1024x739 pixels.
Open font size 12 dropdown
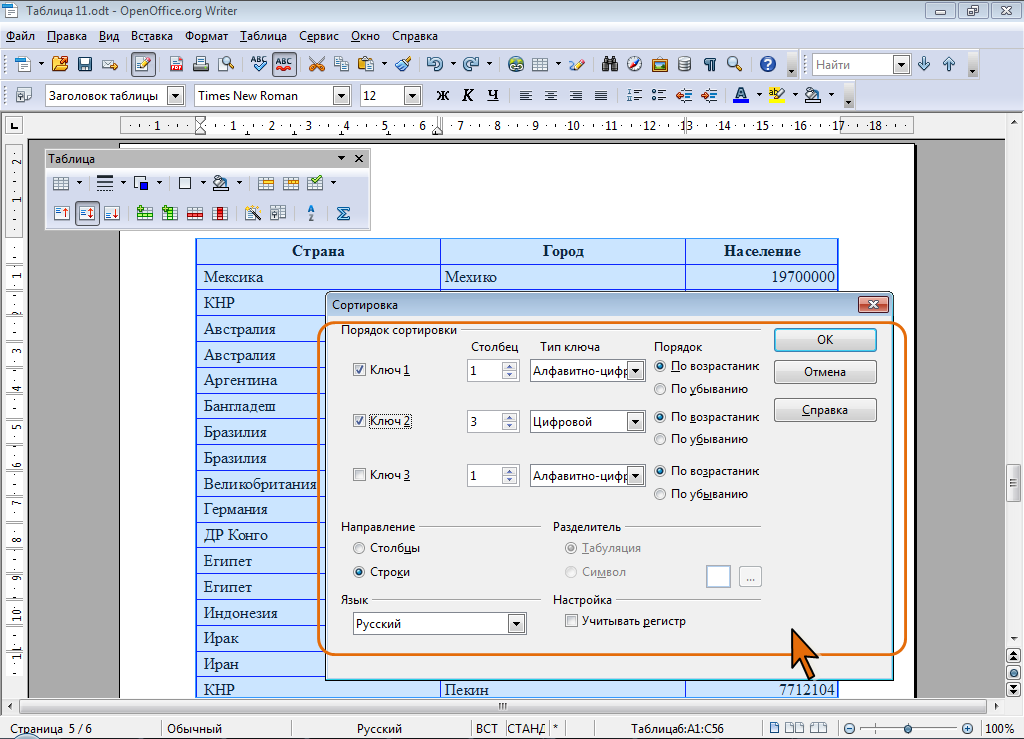(412, 95)
